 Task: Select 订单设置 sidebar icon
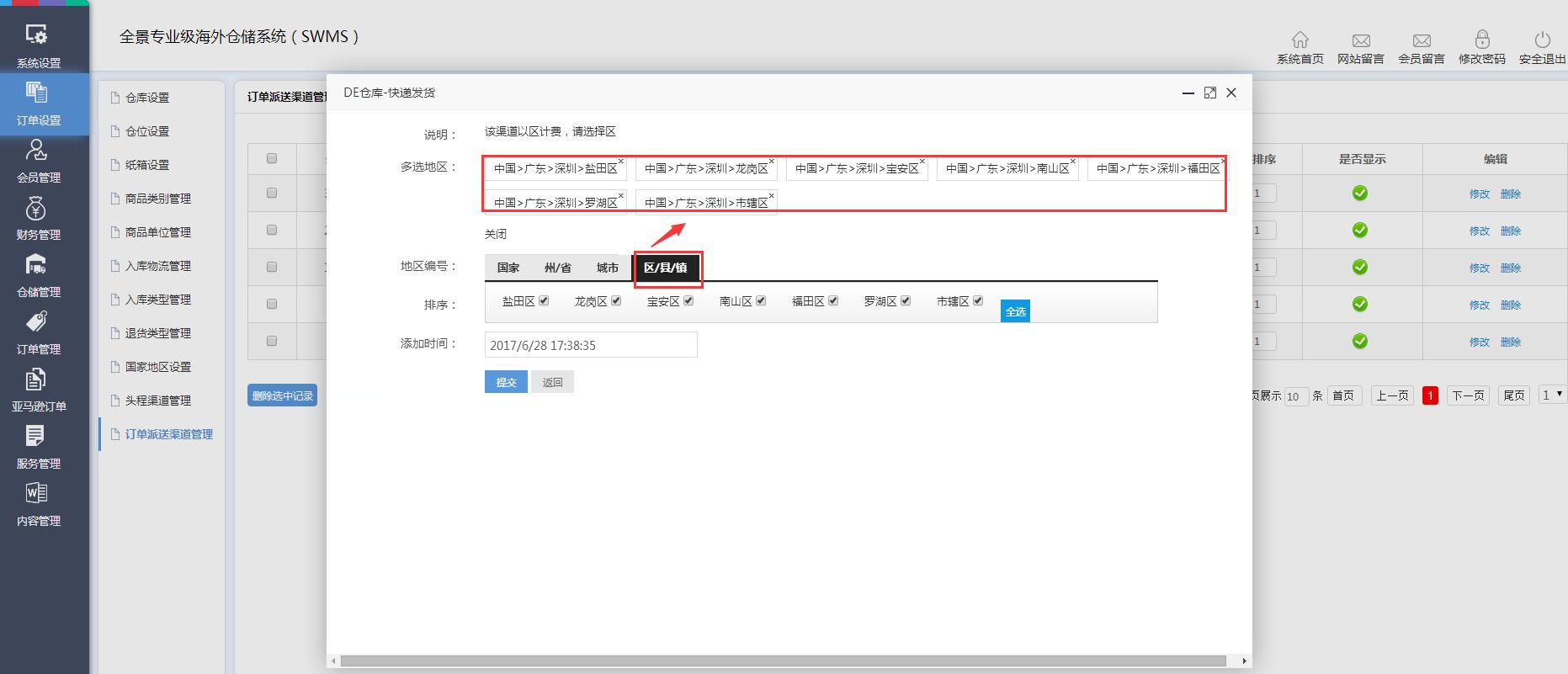pyautogui.click(x=37, y=92)
